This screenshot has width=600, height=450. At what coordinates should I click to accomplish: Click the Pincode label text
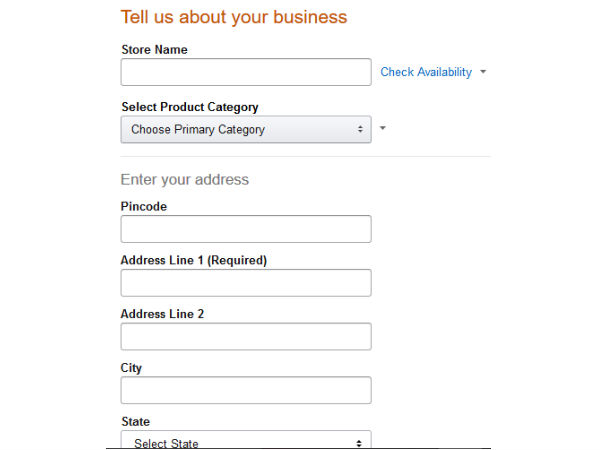(x=144, y=207)
